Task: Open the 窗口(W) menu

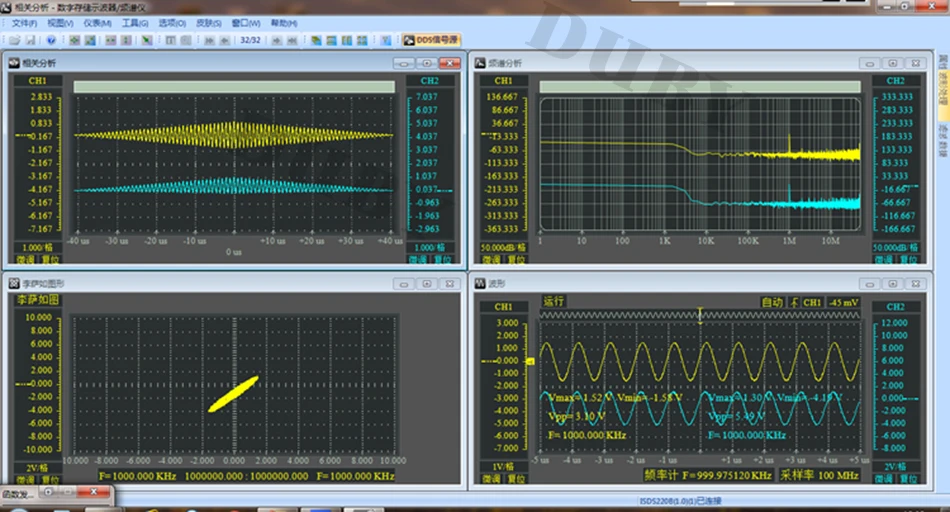Action: 246,23
